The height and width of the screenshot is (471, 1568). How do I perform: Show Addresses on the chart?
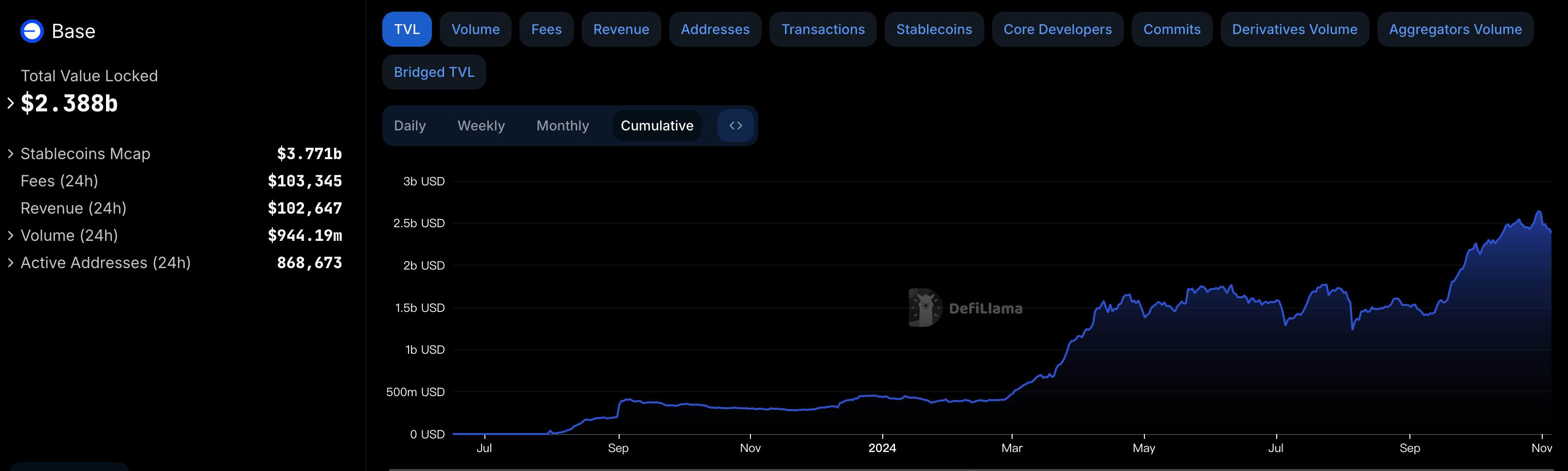tap(714, 29)
